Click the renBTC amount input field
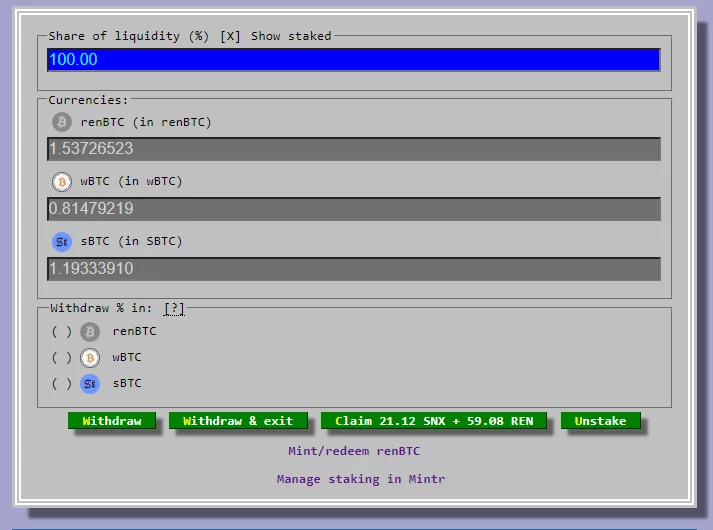The height and width of the screenshot is (530, 713). coord(353,149)
